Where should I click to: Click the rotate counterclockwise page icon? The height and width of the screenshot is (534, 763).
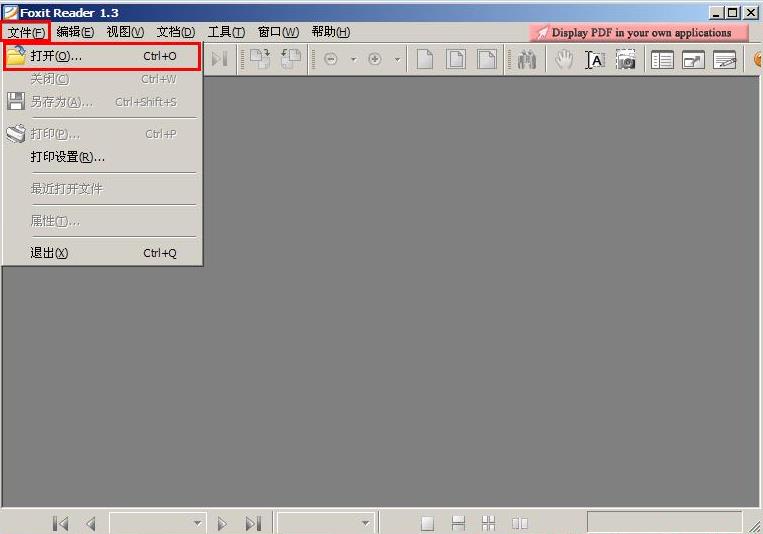point(291,59)
